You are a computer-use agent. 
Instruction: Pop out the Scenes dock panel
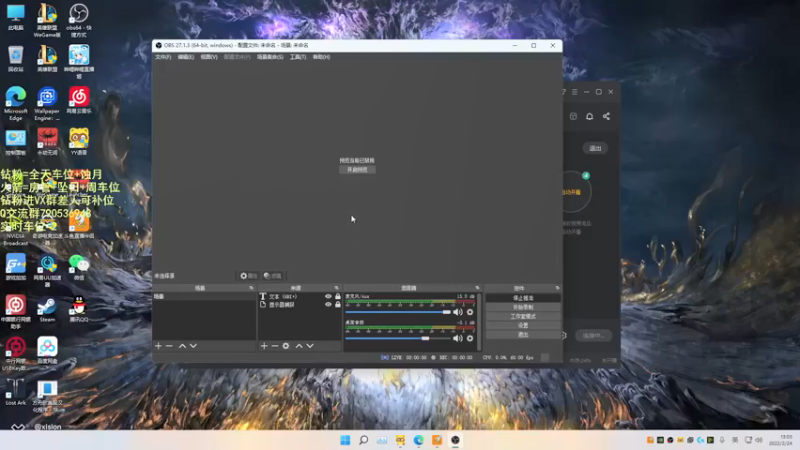coord(251,288)
